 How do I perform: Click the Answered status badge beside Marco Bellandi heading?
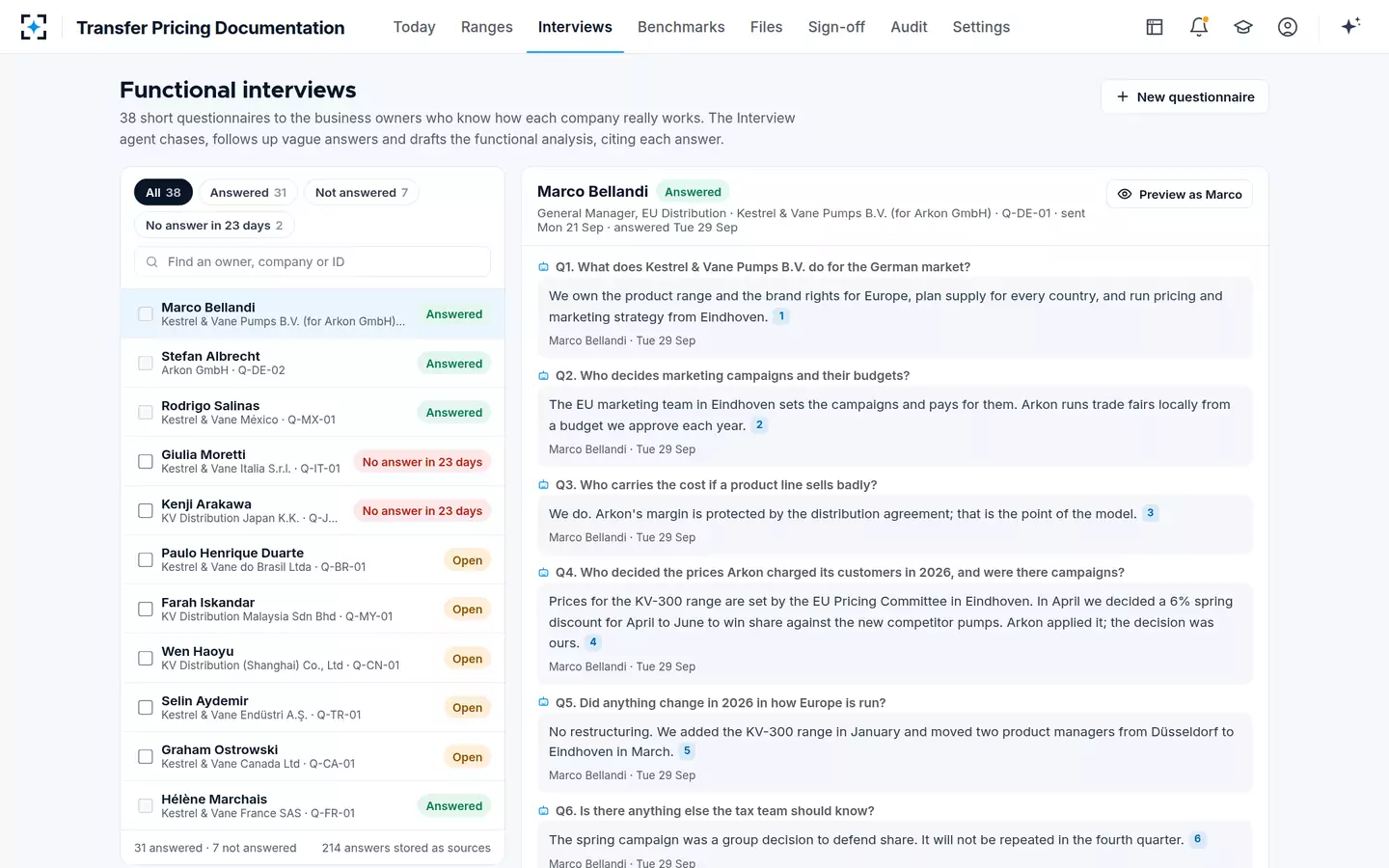click(x=693, y=192)
